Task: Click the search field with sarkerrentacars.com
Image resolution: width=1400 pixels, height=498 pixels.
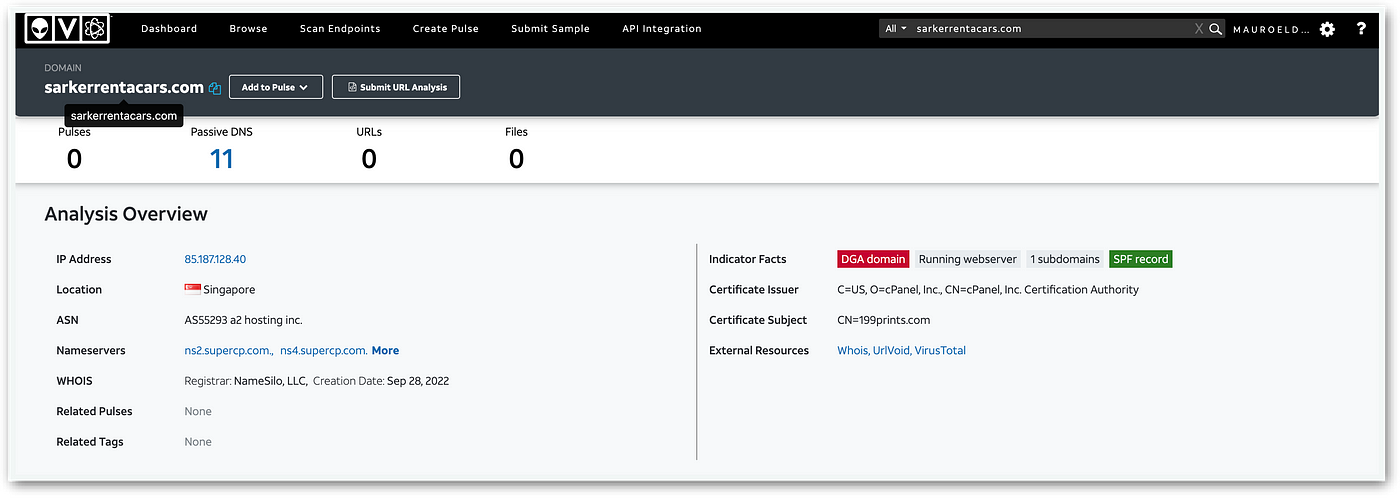Action: (x=1053, y=29)
